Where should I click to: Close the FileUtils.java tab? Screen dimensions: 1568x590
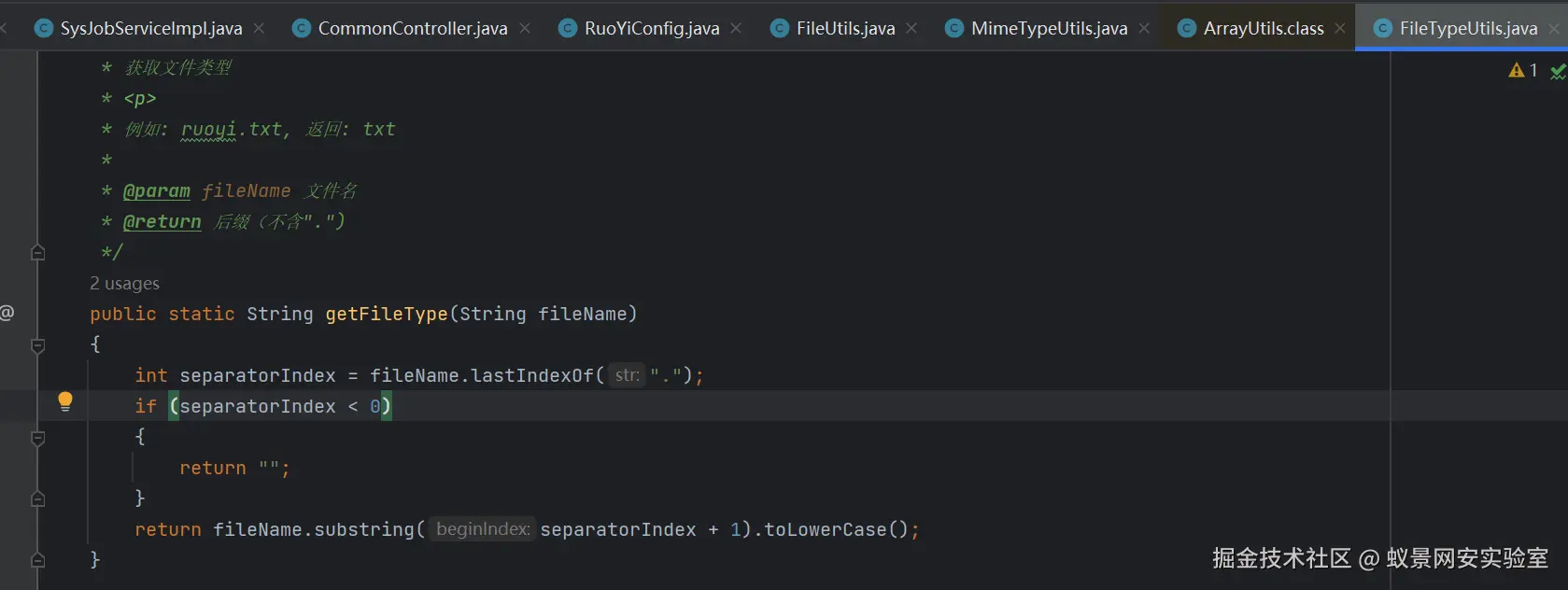pos(911,29)
